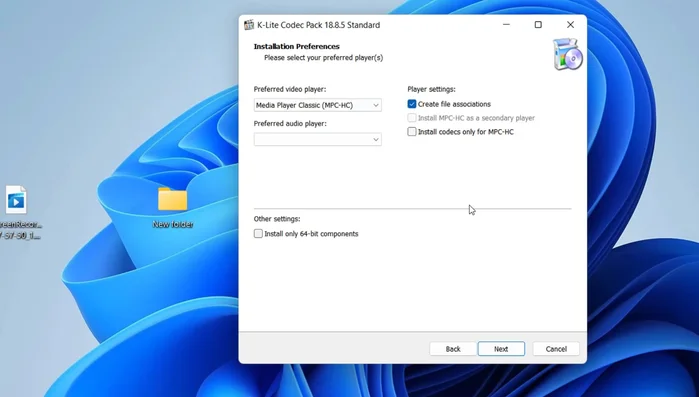Maximize the K-Lite Codec Pack window
The height and width of the screenshot is (397, 699).
tap(538, 25)
